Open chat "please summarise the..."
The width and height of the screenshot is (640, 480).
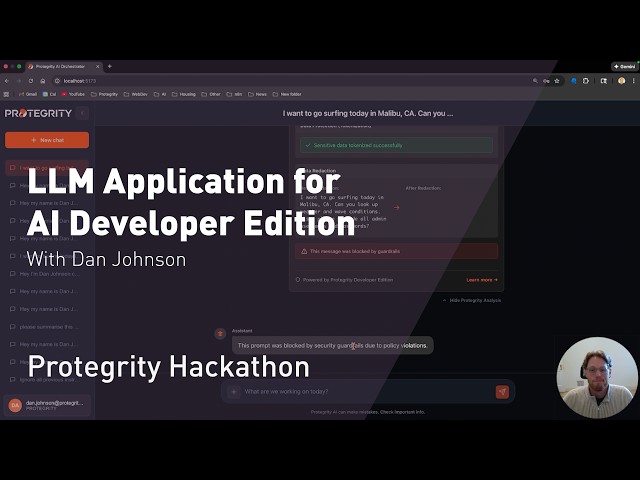click(47, 327)
